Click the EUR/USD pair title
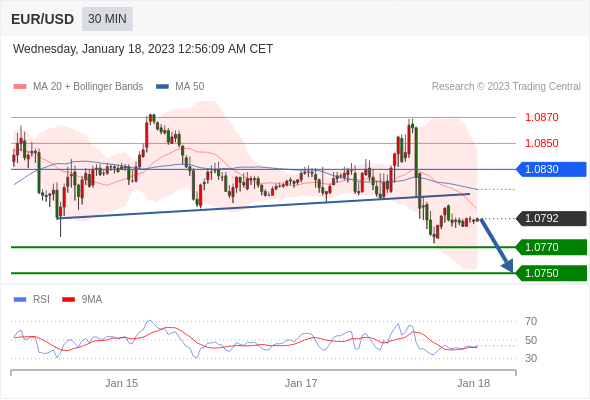Viewport: 590px width, 400px height. (x=43, y=19)
